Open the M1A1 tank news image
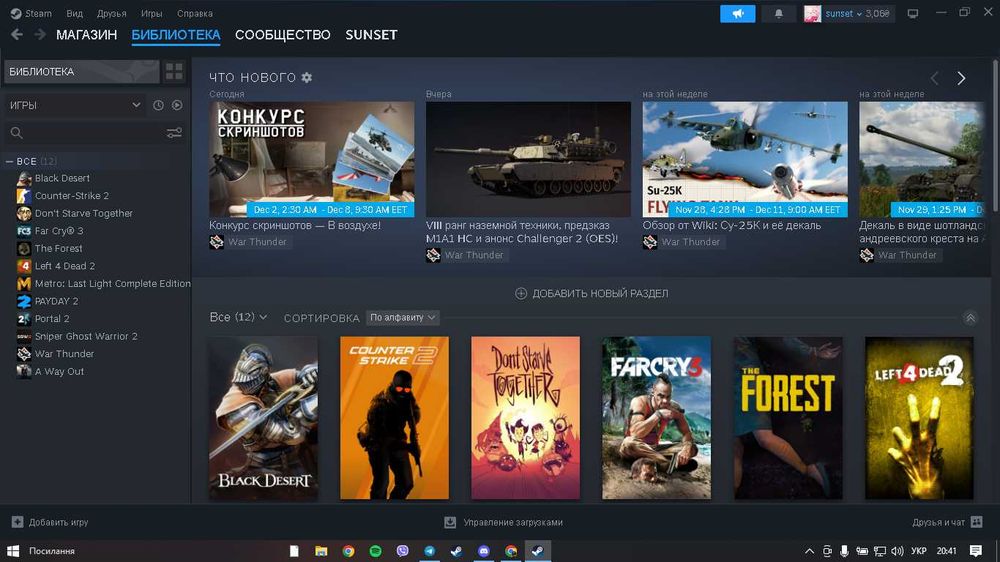 pyautogui.click(x=528, y=159)
